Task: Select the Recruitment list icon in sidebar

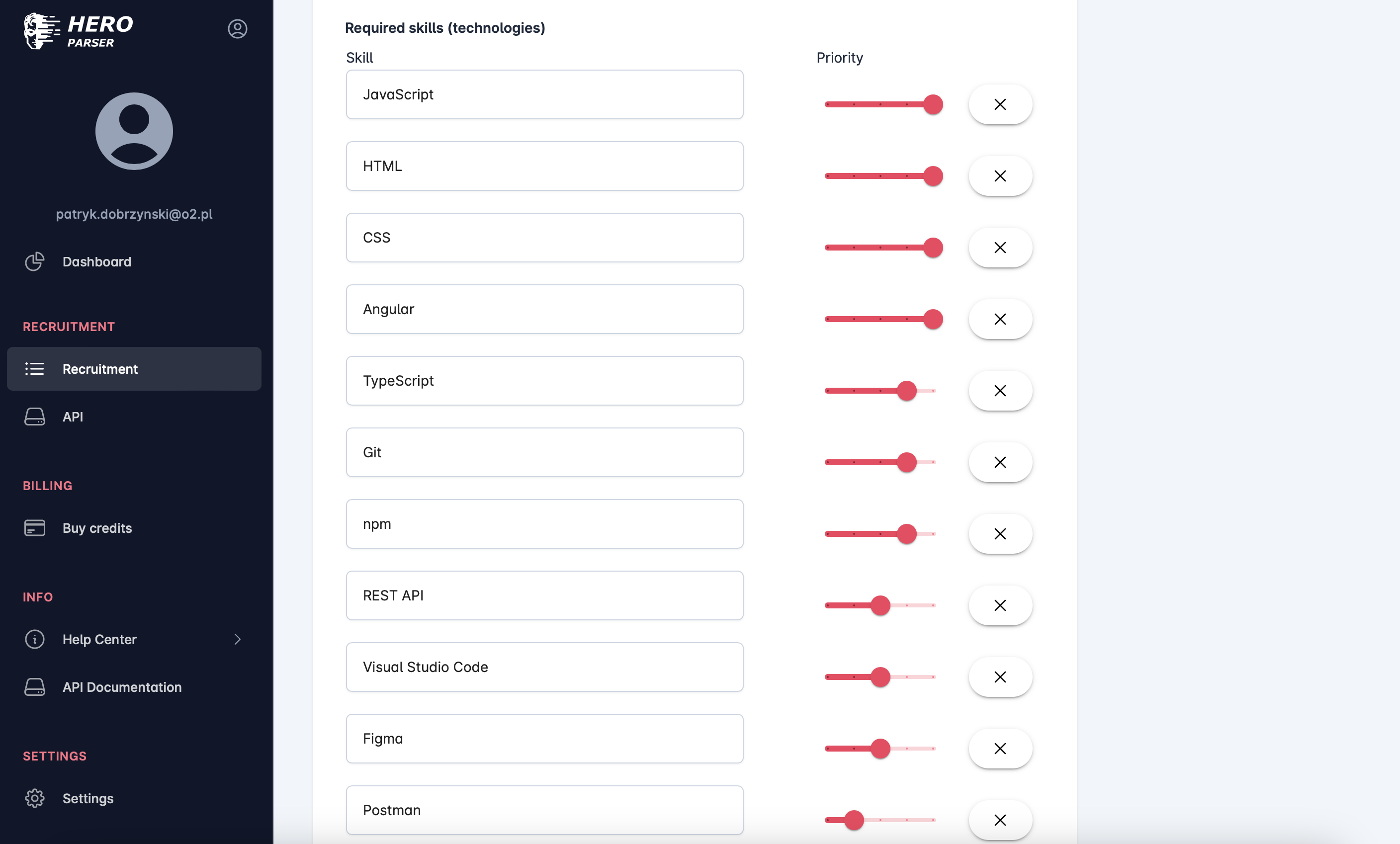Action: click(35, 369)
